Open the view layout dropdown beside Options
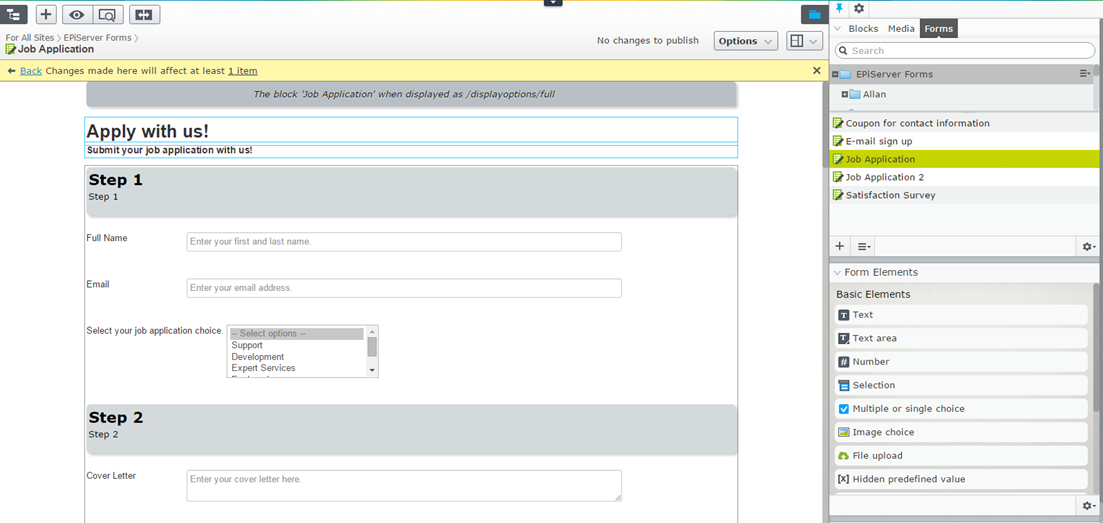Image resolution: width=1103 pixels, height=523 pixels. [x=804, y=41]
